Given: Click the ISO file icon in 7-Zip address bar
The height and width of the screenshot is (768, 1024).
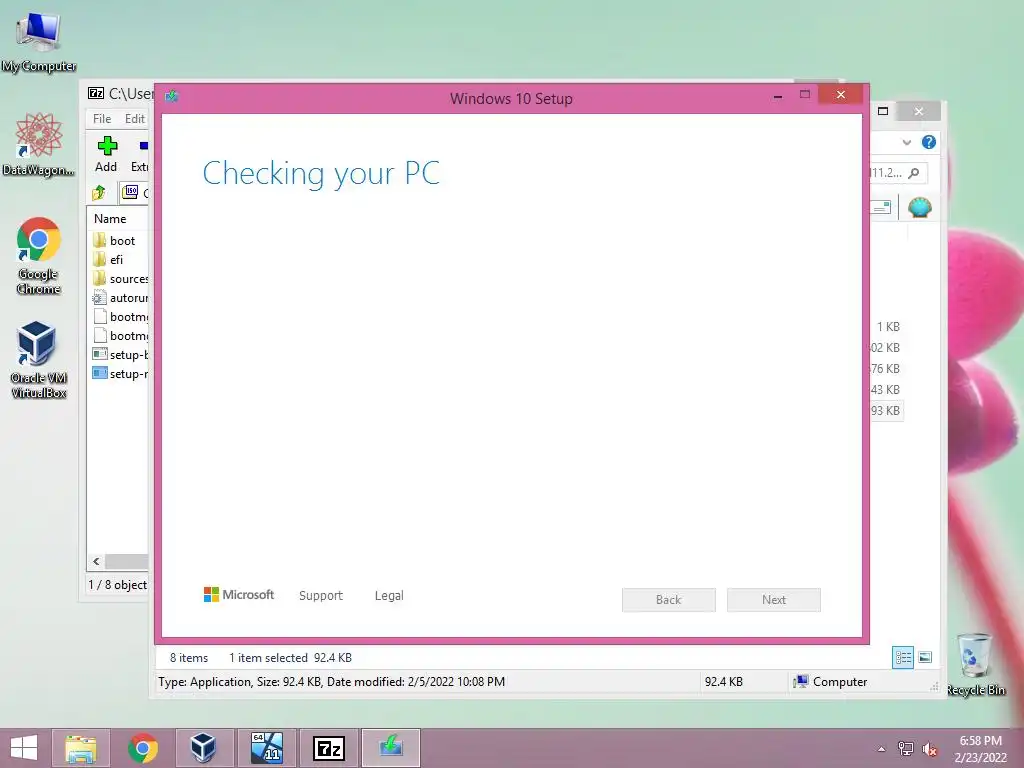Looking at the screenshot, I should [x=131, y=192].
